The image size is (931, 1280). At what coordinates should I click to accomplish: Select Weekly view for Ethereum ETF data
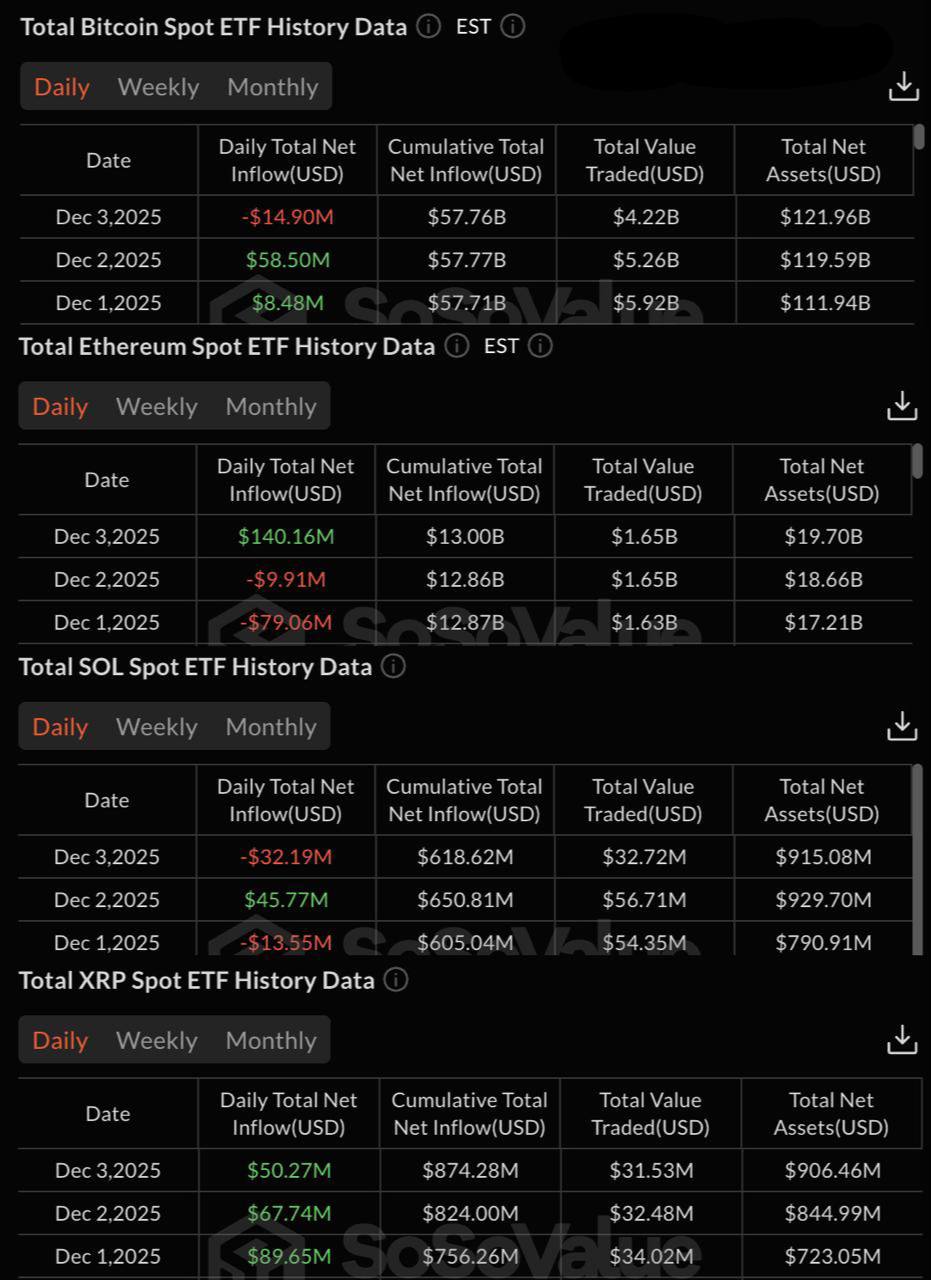(157, 407)
